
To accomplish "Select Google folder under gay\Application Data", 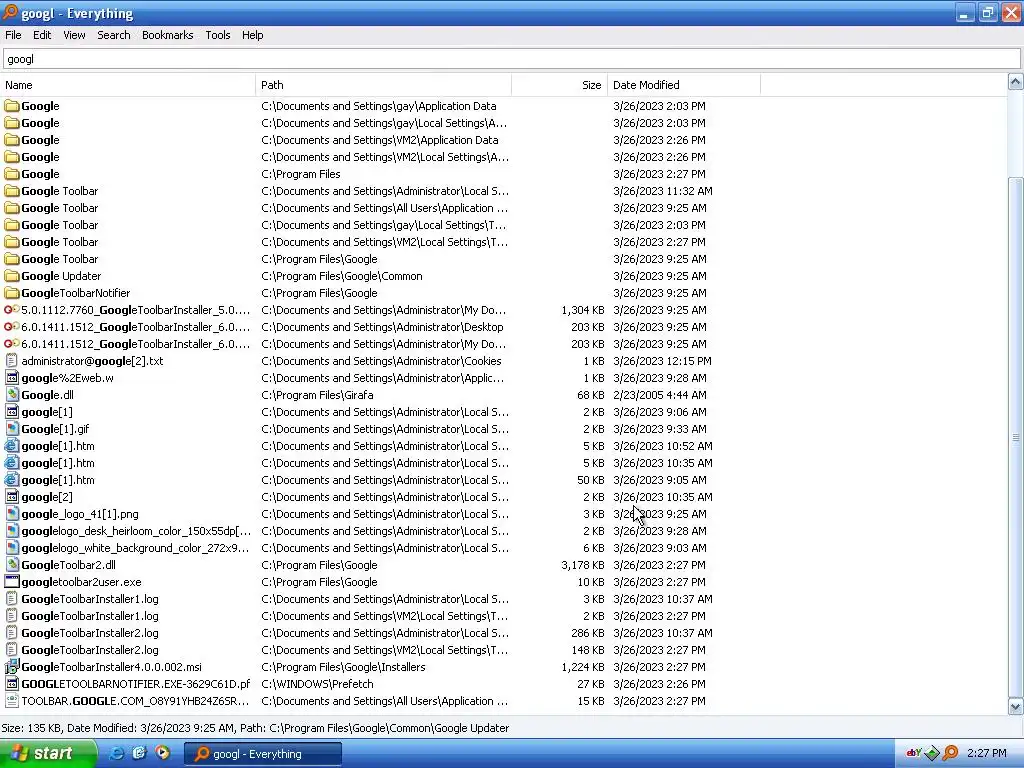I will (x=40, y=106).
